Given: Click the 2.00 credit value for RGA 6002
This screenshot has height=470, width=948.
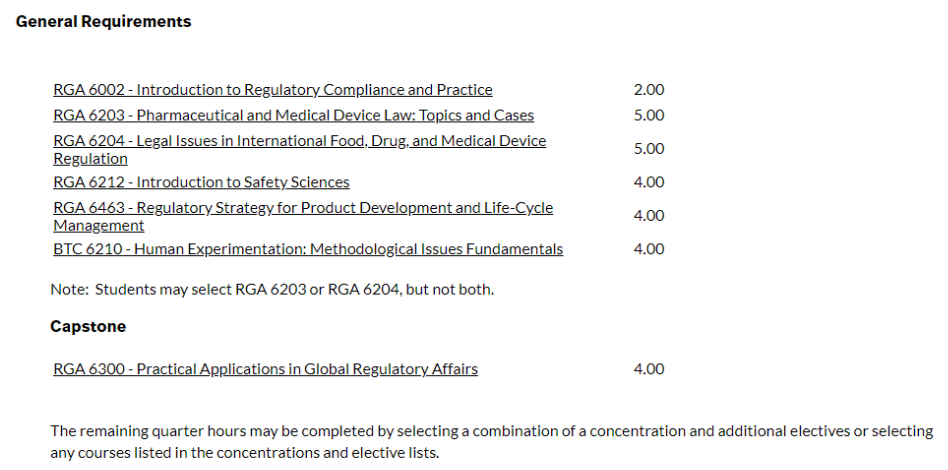Looking at the screenshot, I should (x=649, y=90).
